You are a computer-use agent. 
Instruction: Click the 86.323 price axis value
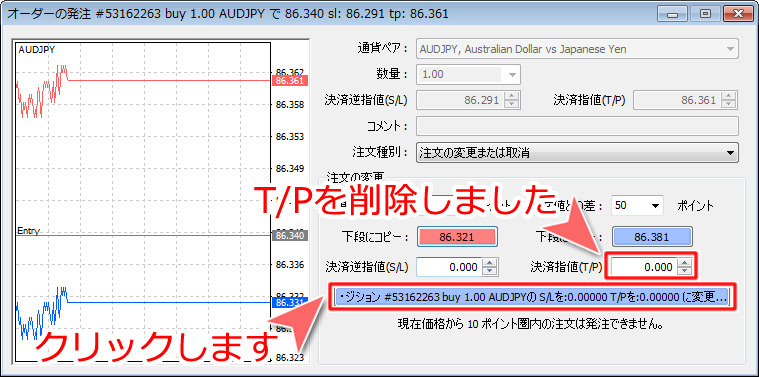[x=290, y=357]
